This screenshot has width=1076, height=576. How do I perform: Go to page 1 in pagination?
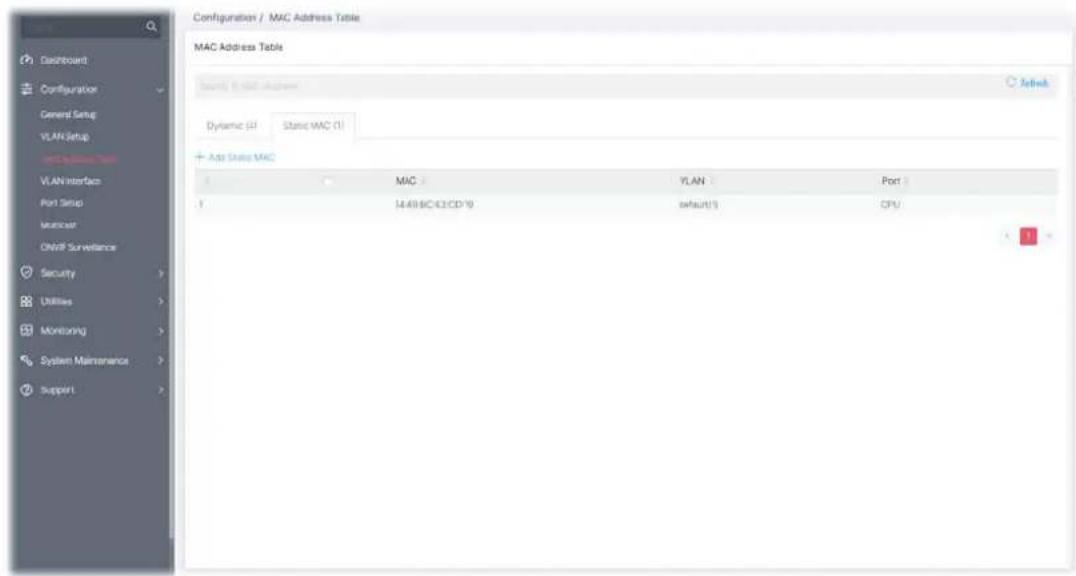[x=1028, y=235]
